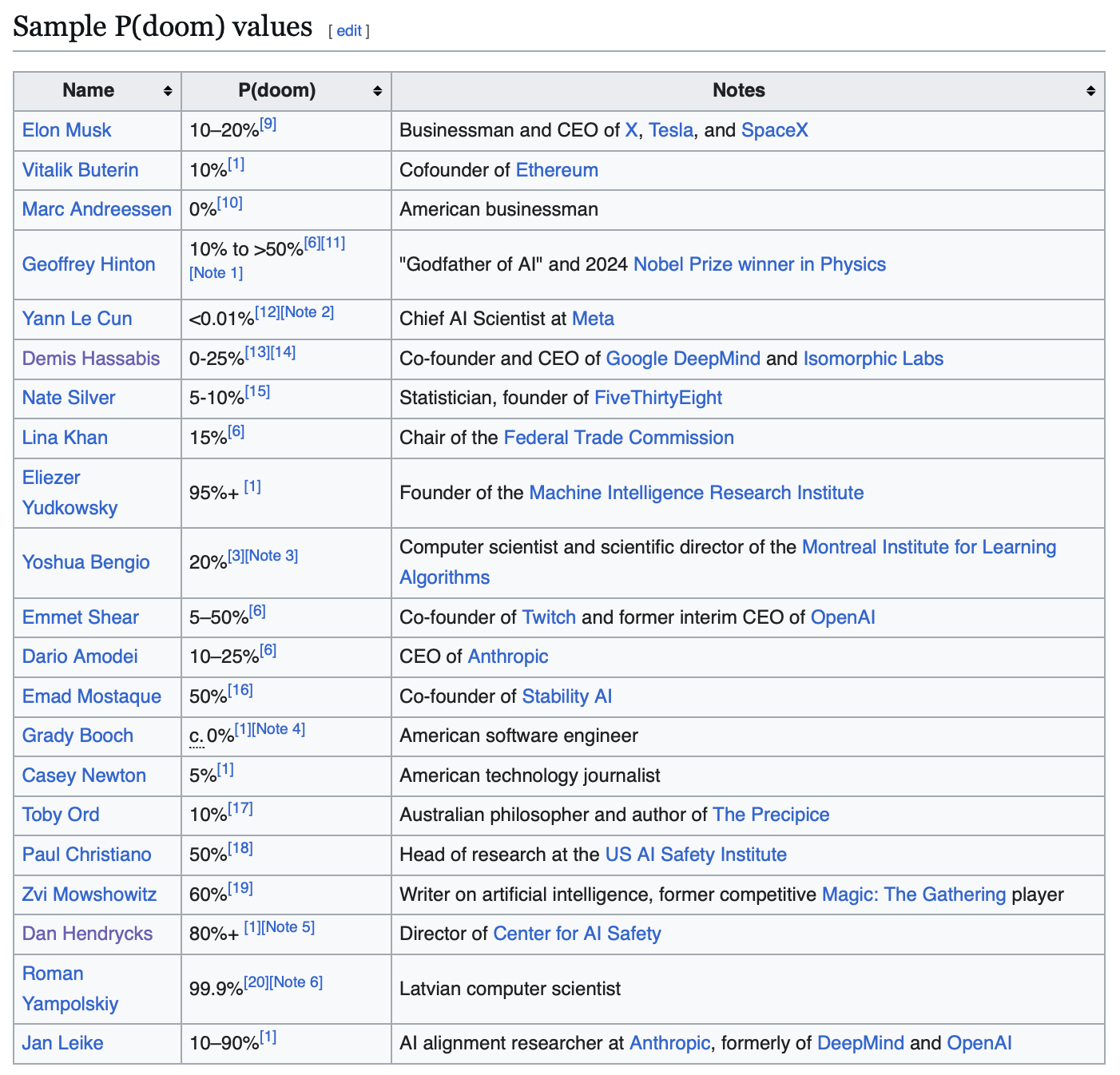Open the Eliezer Yudkowsky link
The width and height of the screenshot is (1120, 1075).
70,493
